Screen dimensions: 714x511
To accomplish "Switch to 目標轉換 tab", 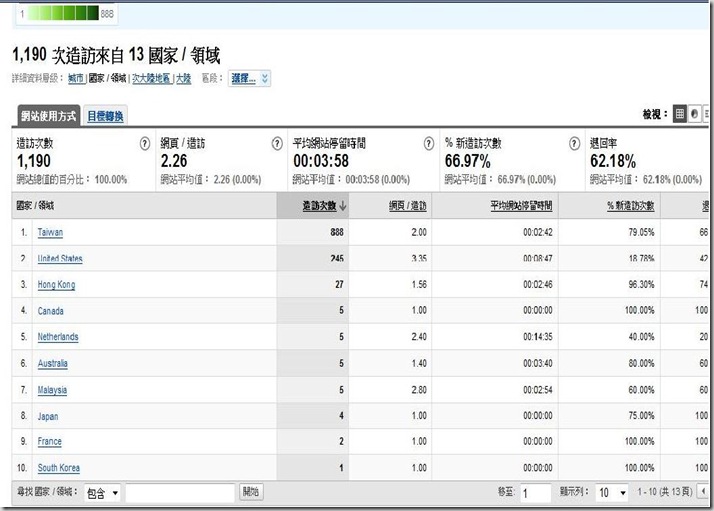I will pos(105,116).
